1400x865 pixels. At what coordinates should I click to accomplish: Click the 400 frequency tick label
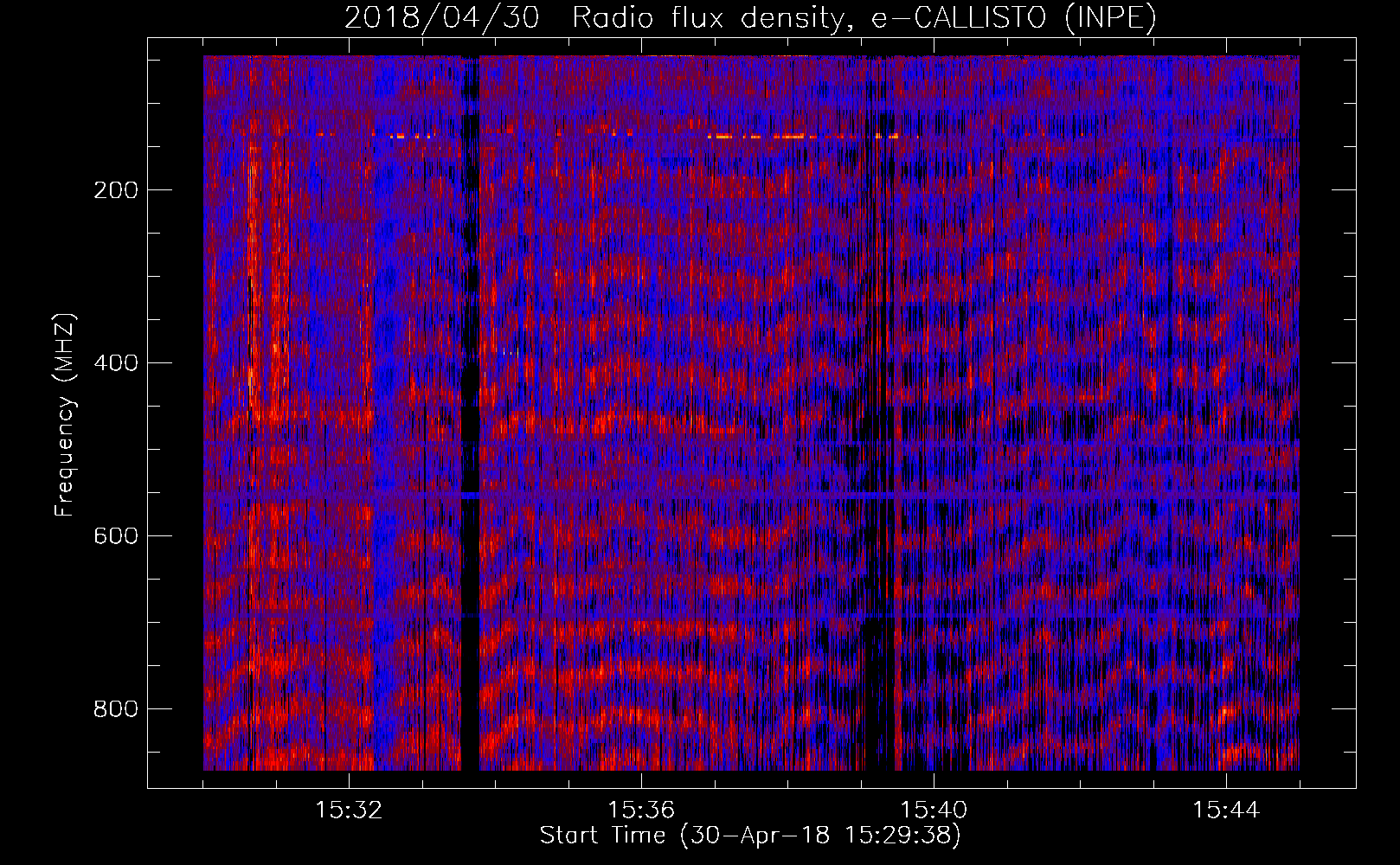pyautogui.click(x=115, y=362)
